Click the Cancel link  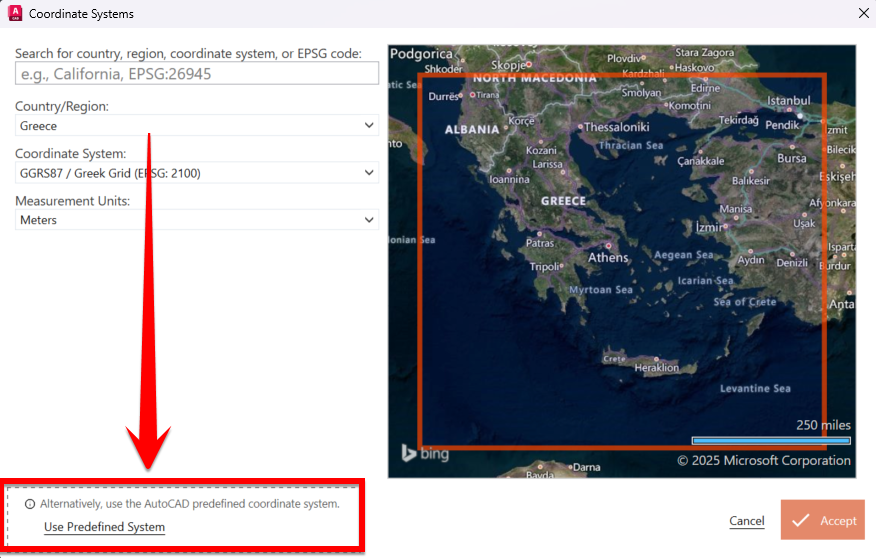pos(746,521)
